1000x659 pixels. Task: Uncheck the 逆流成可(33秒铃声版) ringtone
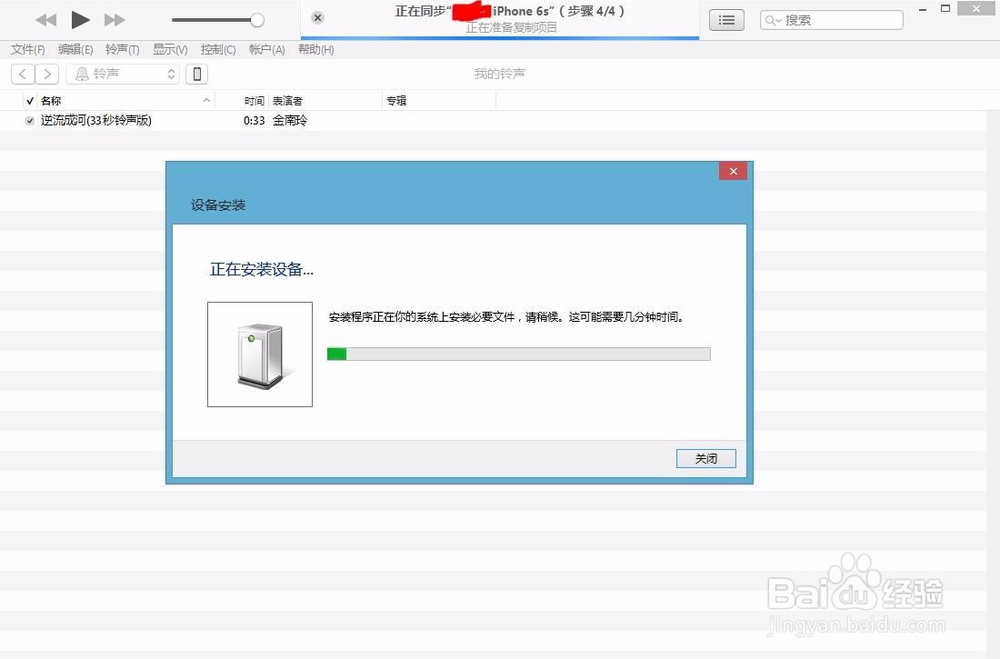pyautogui.click(x=29, y=120)
